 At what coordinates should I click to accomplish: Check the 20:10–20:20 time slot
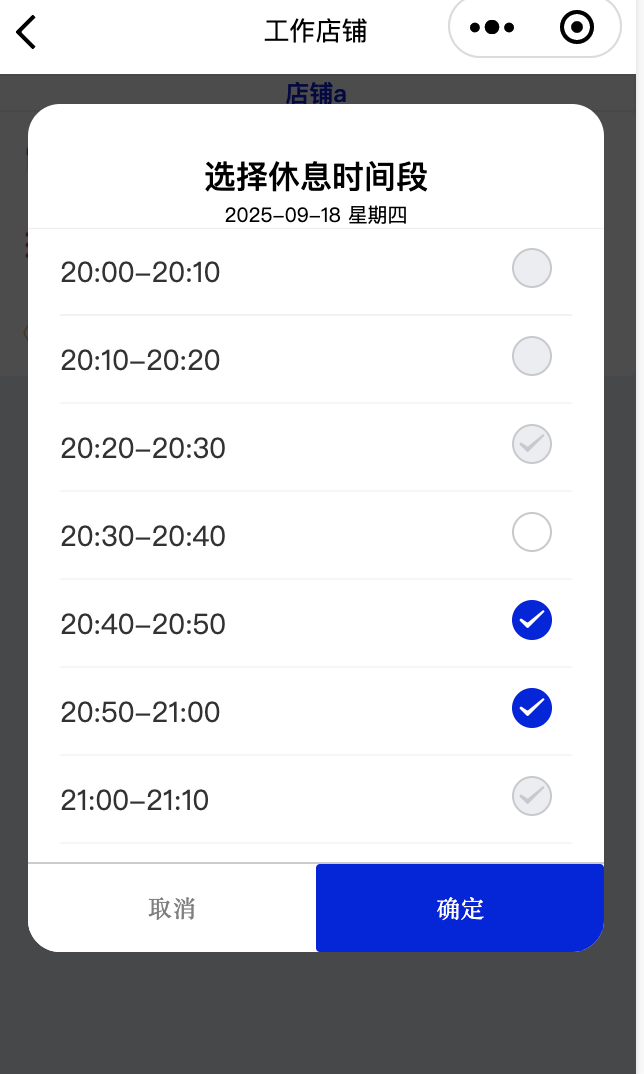[x=531, y=356]
